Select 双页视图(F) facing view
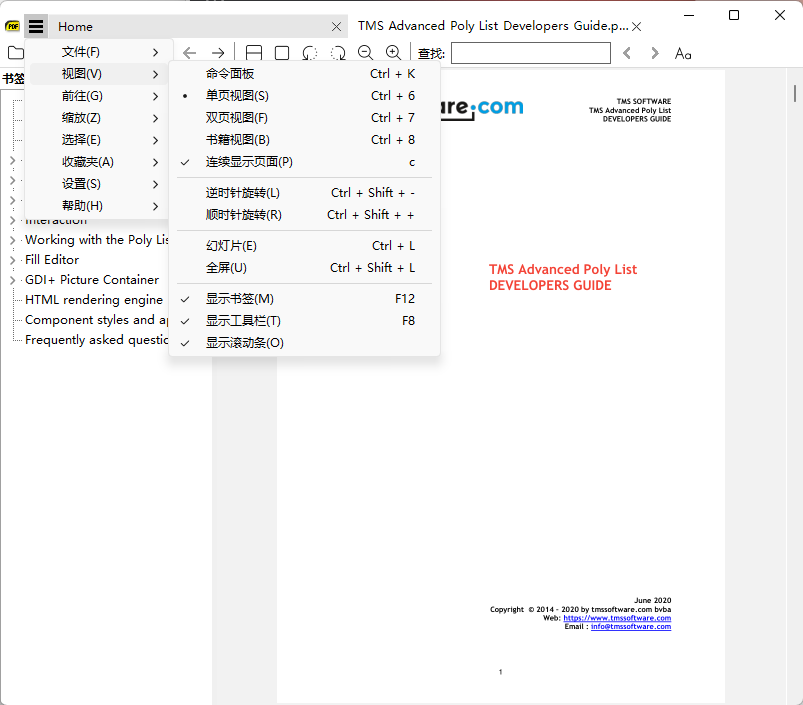Viewport: 803px width, 705px height. pyautogui.click(x=304, y=118)
